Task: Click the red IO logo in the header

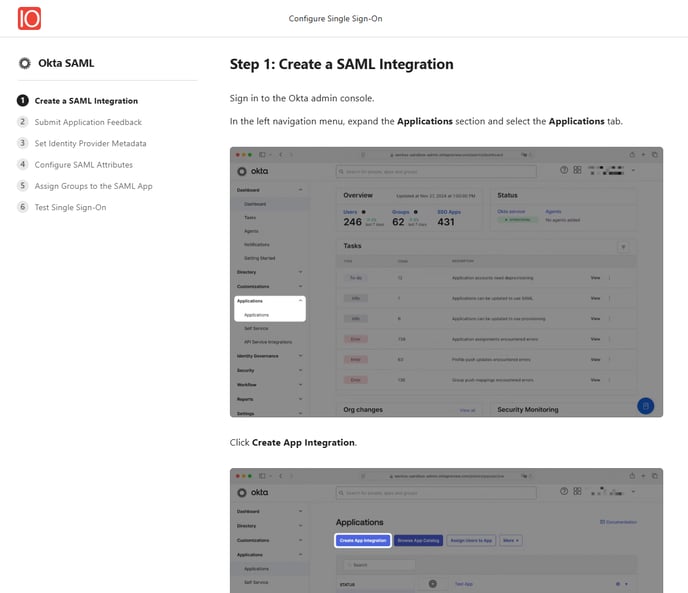Action: point(29,18)
